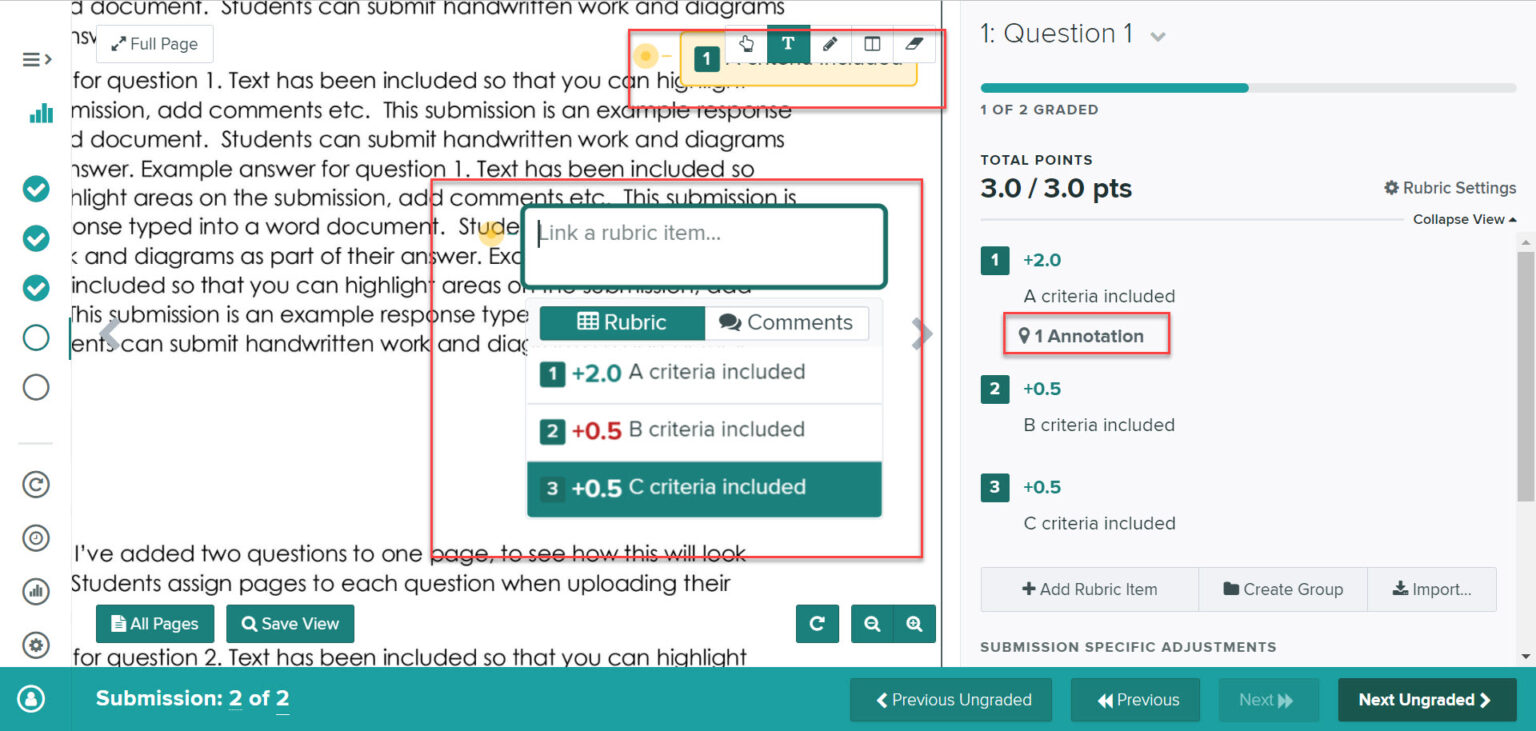Select the fifth ungraded question circle
This screenshot has width=1536, height=731.
pyautogui.click(x=36, y=387)
